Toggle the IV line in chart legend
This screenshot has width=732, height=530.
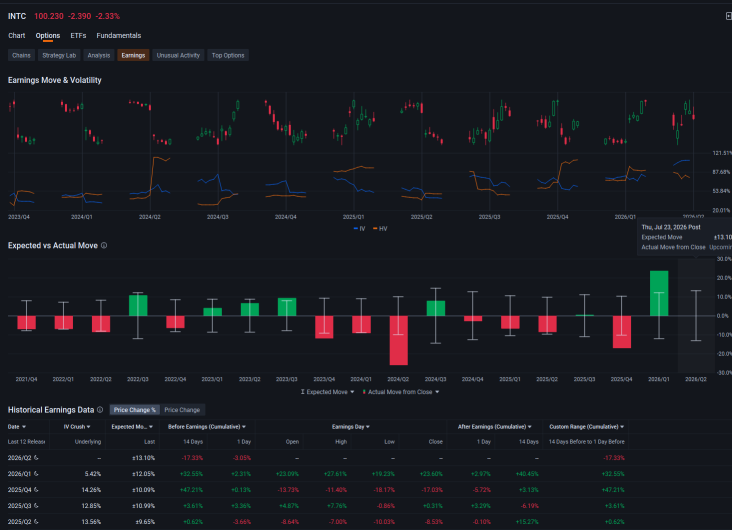[359, 229]
